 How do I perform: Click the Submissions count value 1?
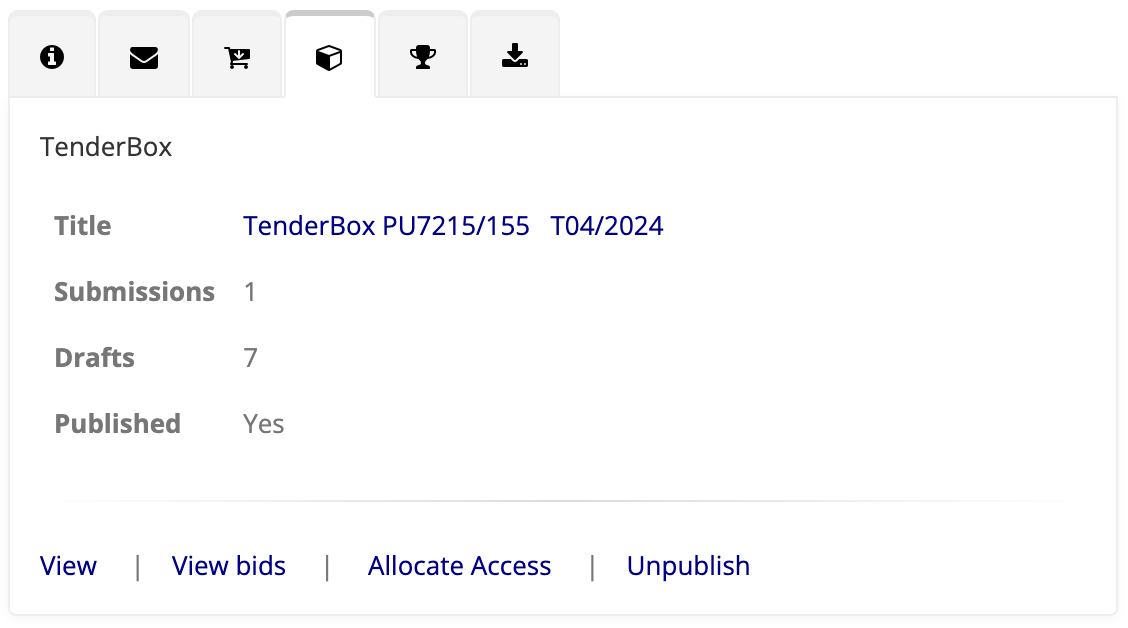pos(248,292)
